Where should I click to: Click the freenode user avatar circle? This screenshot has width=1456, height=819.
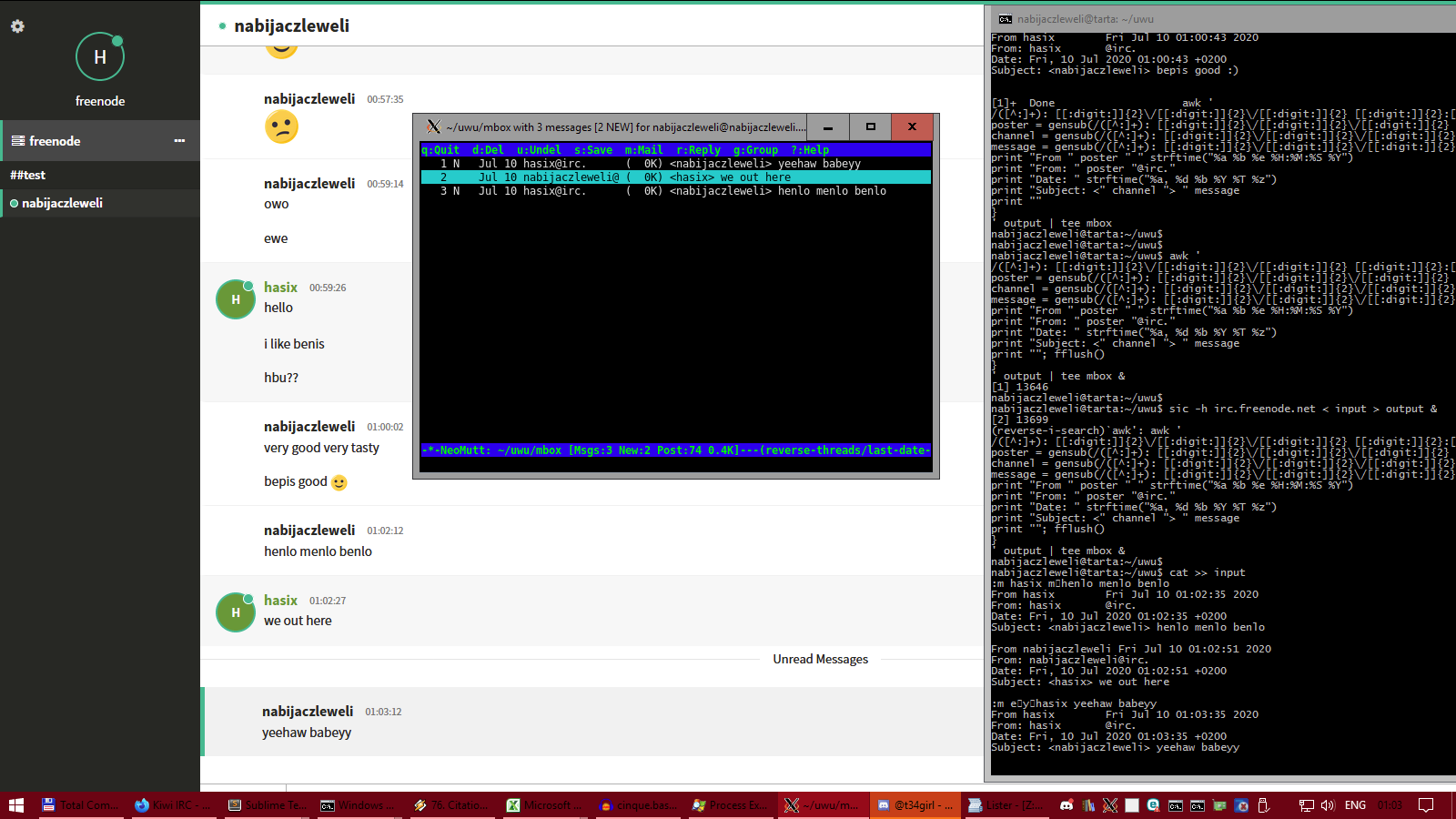(x=99, y=56)
